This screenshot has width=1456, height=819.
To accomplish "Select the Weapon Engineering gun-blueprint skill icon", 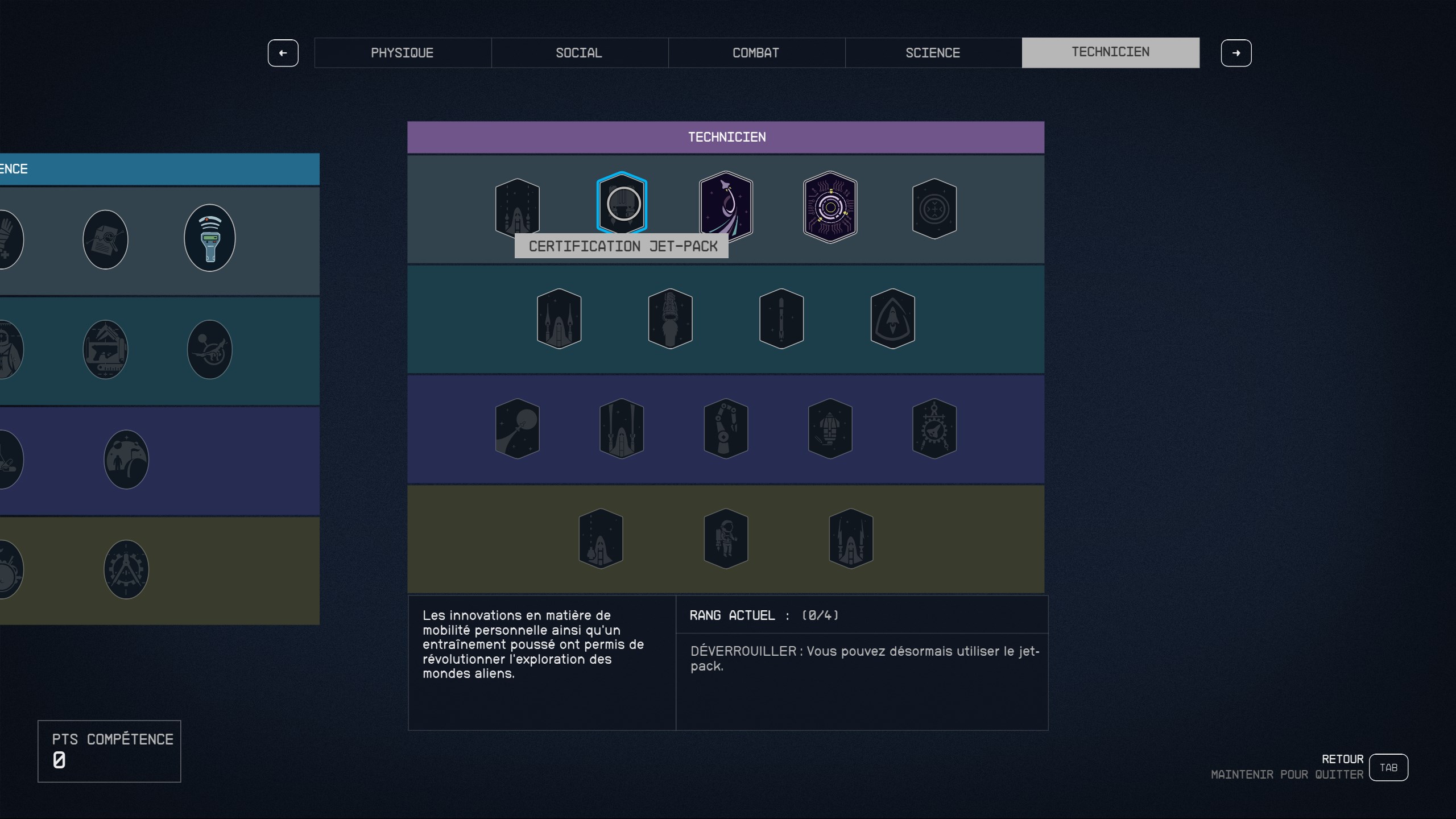I will [105, 349].
